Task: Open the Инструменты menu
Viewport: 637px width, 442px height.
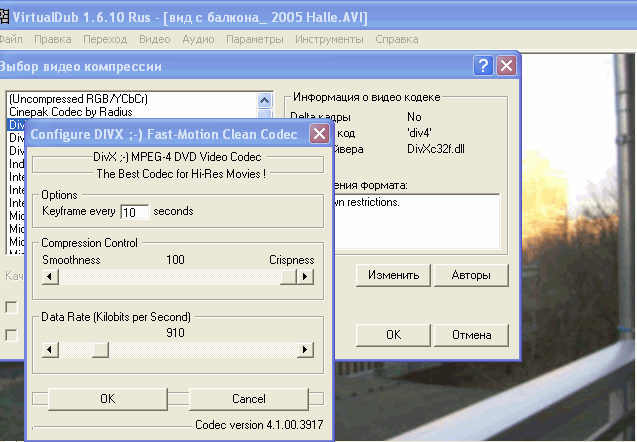Action: [x=329, y=39]
